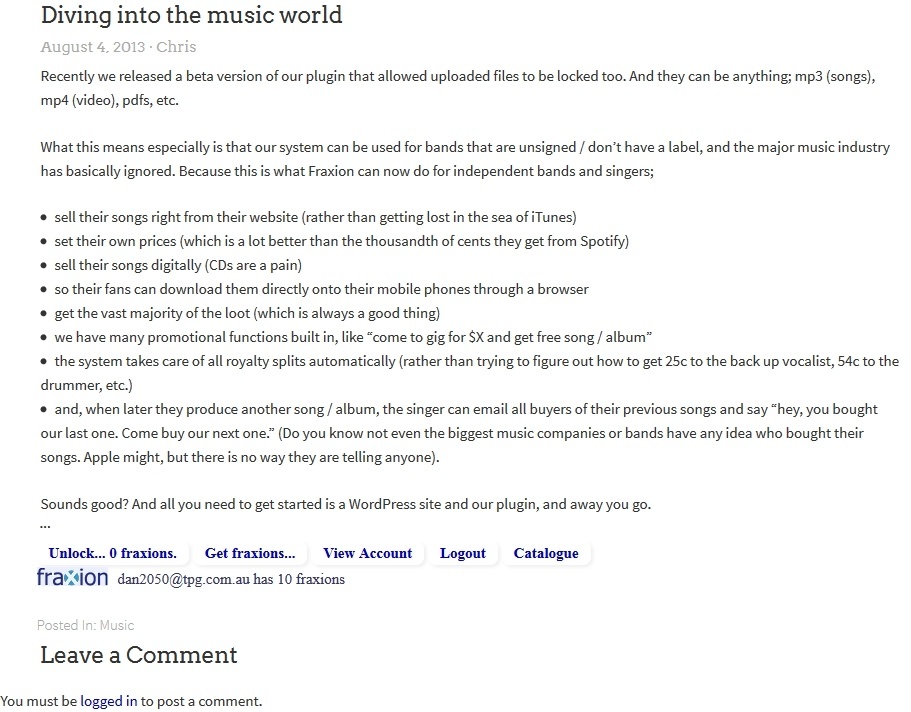Click the ellipsis below the post text

(x=45, y=525)
